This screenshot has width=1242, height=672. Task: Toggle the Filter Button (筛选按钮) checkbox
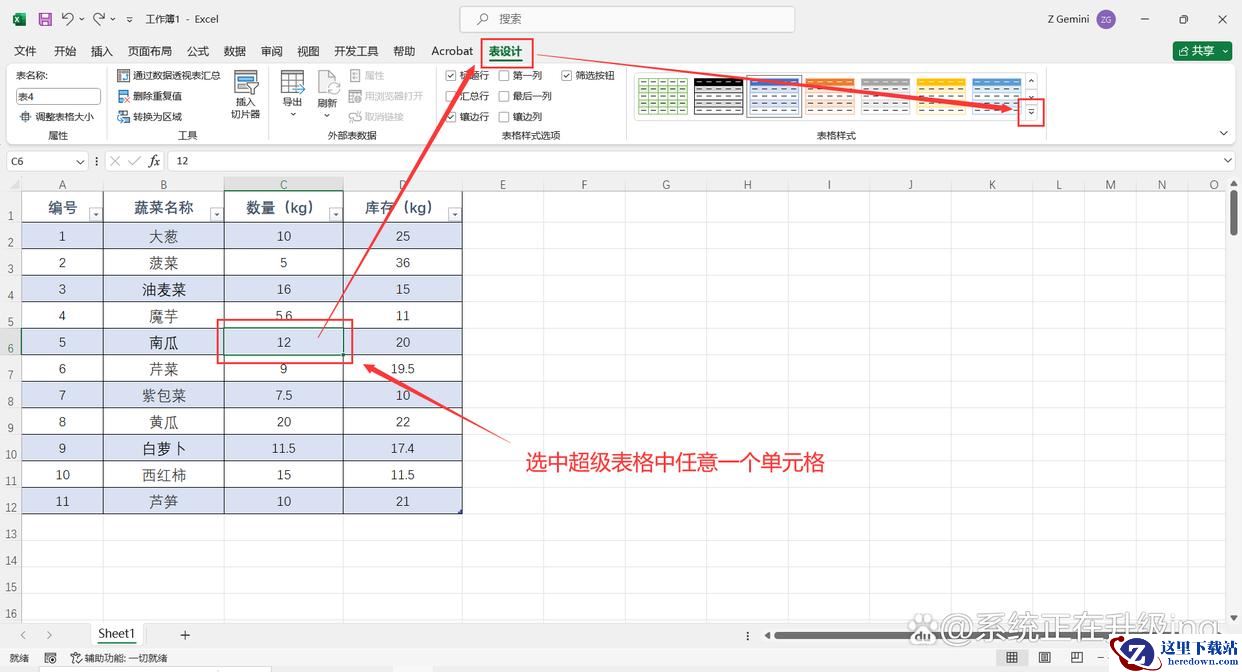(x=567, y=75)
